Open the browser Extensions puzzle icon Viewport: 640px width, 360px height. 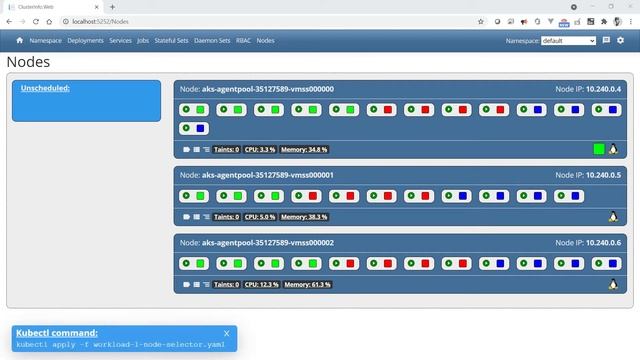point(604,22)
